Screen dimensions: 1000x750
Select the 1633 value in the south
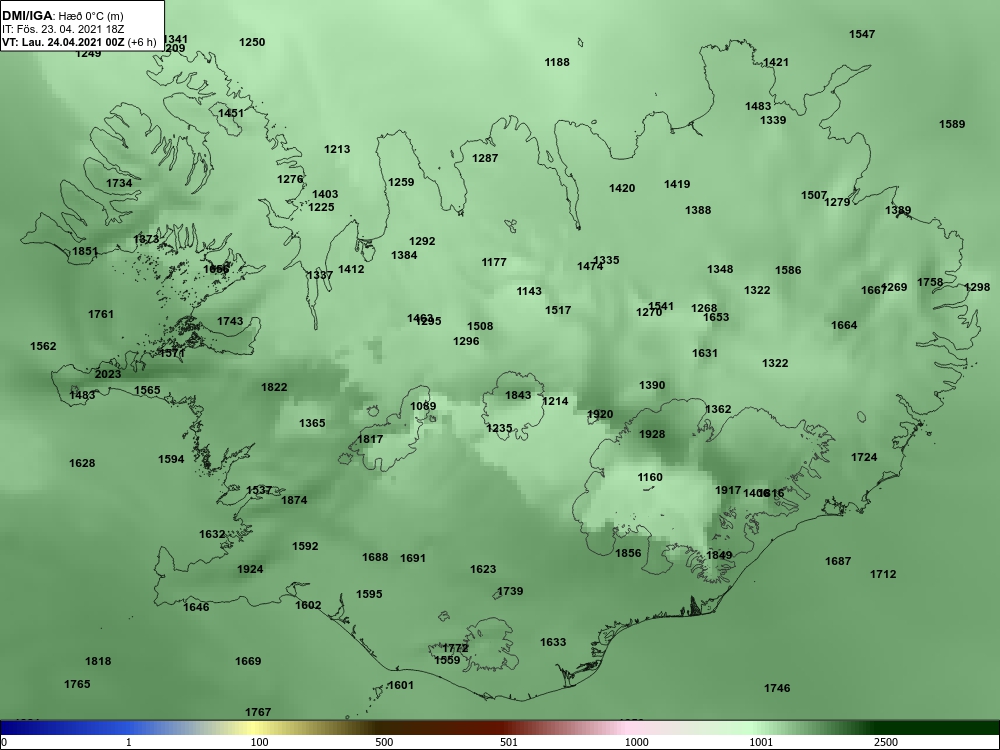553,642
